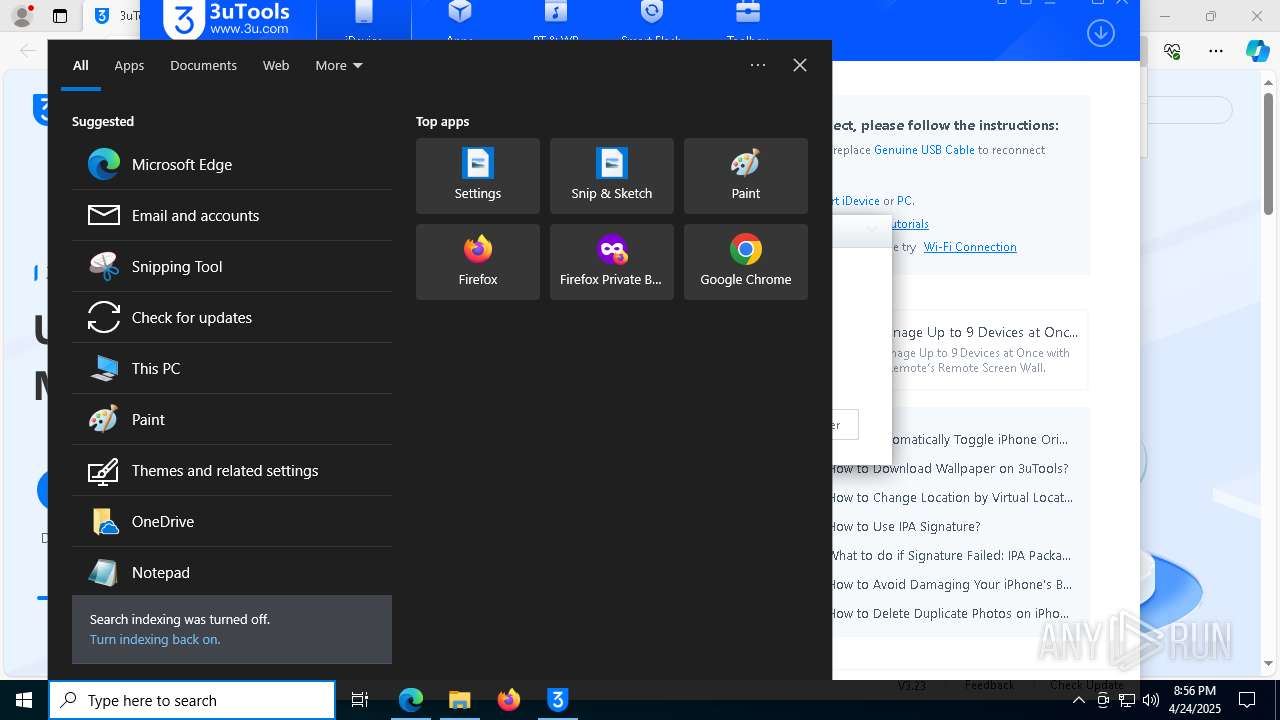The image size is (1280, 720).
Task: Open Settings tile in Top apps
Action: point(478,176)
